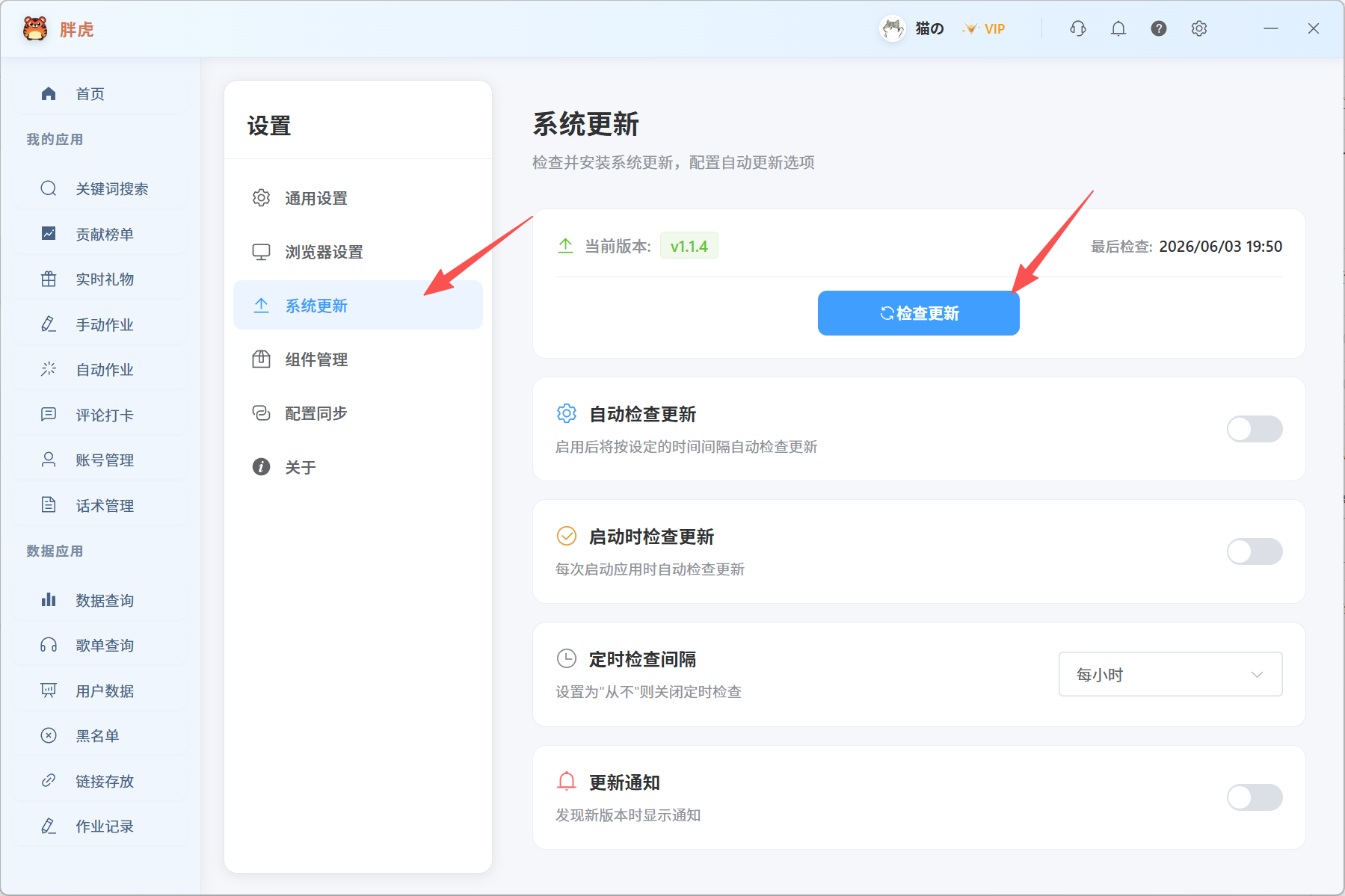Select 系统更新 settings item

coord(358,306)
